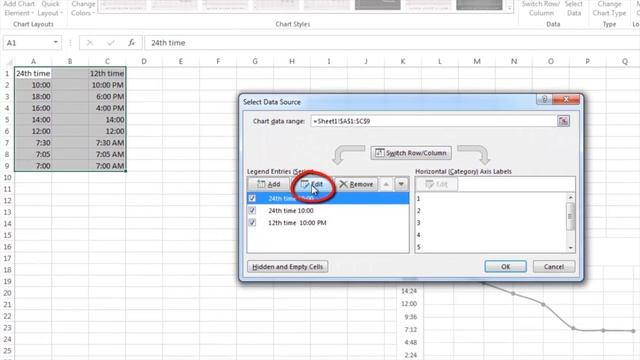640x360 pixels.
Task: Select cell C9 with 7:00 AM
Action: pos(107,166)
